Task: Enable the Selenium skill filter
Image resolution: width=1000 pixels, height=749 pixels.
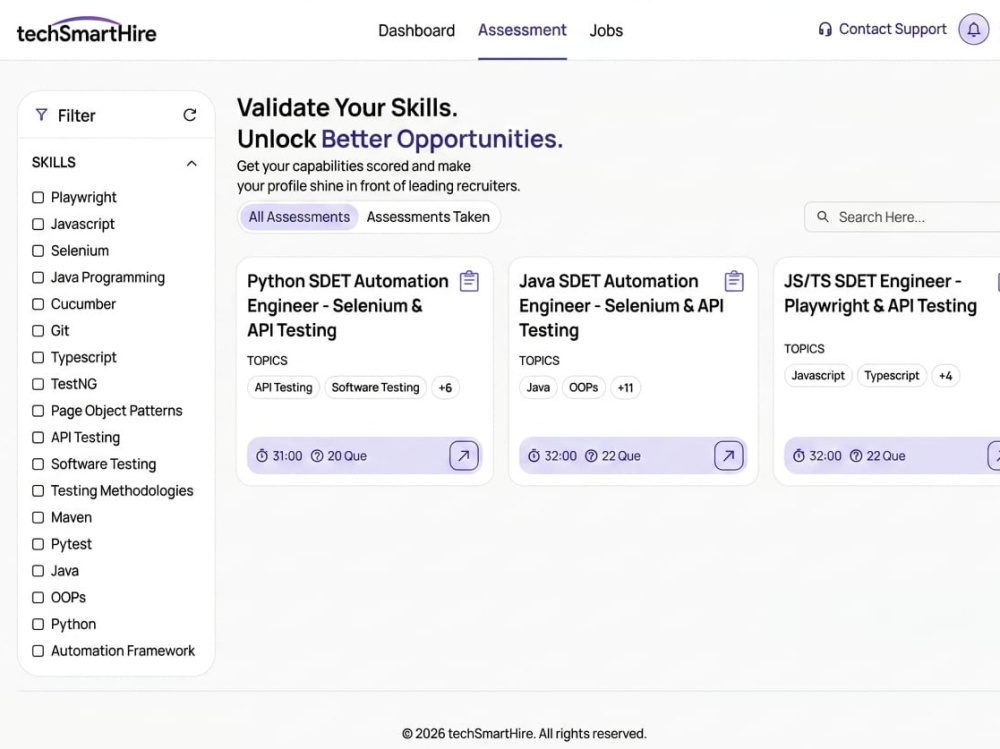Action: (x=38, y=251)
